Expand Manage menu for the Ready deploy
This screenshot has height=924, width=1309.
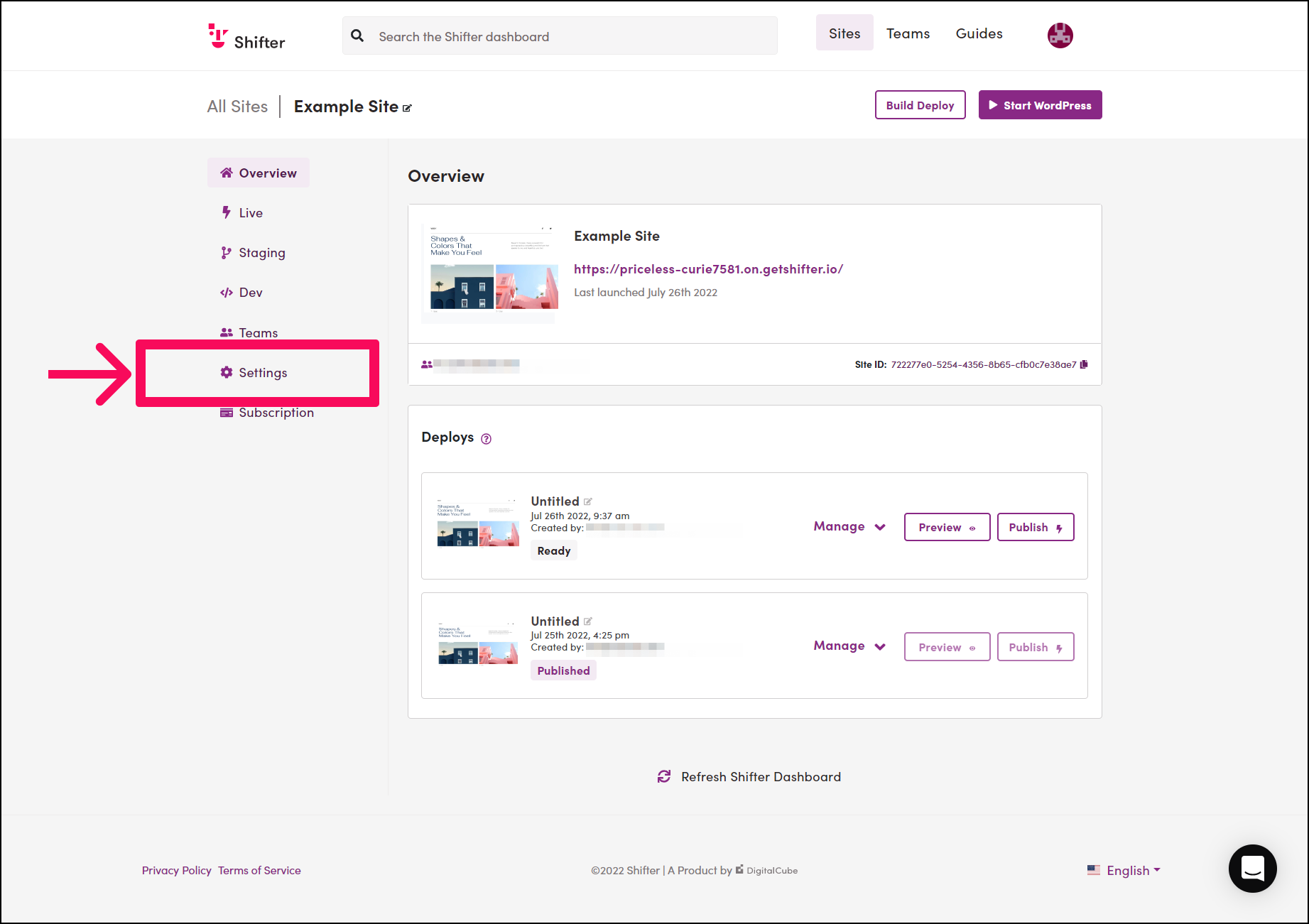pos(849,526)
